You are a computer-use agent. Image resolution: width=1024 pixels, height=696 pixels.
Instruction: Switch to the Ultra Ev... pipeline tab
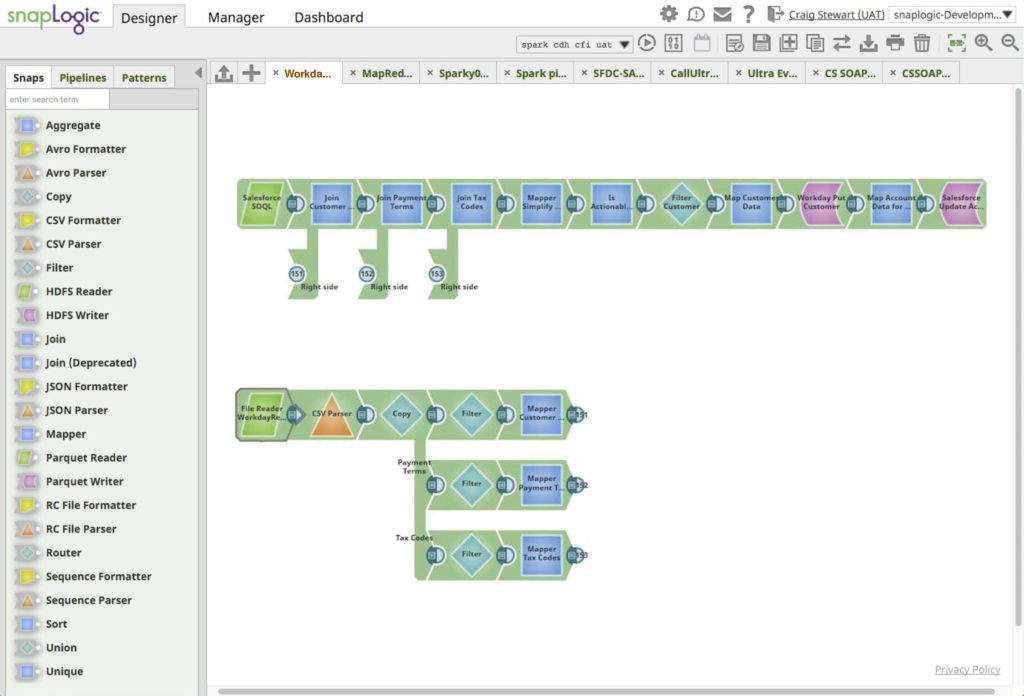pyautogui.click(x=772, y=73)
